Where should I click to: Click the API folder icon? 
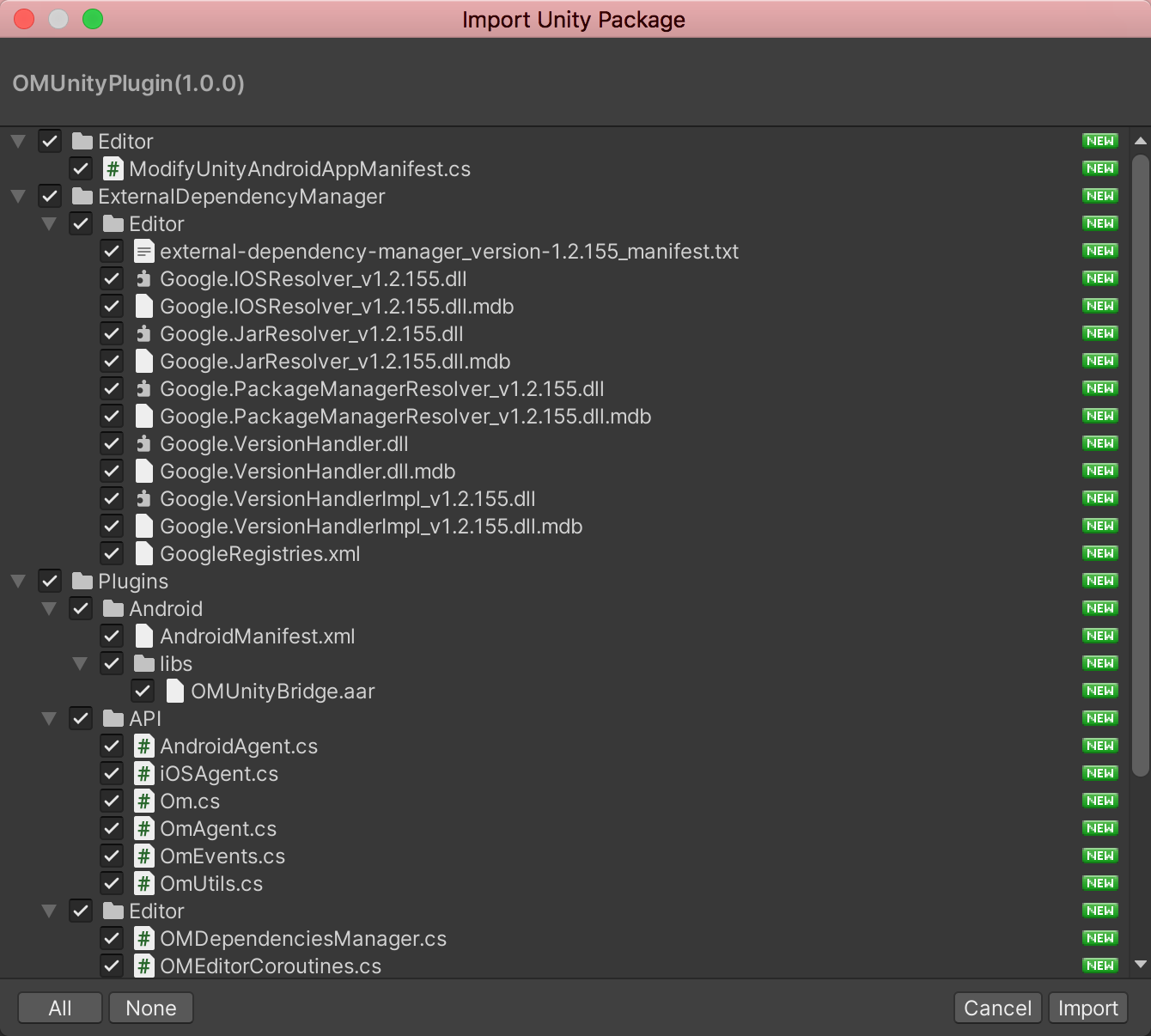coord(113,719)
